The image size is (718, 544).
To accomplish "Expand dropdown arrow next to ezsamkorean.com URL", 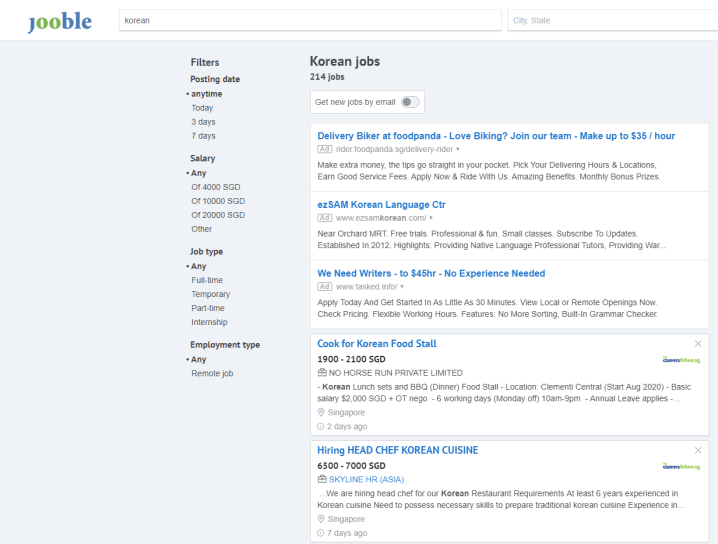I will 431,218.
